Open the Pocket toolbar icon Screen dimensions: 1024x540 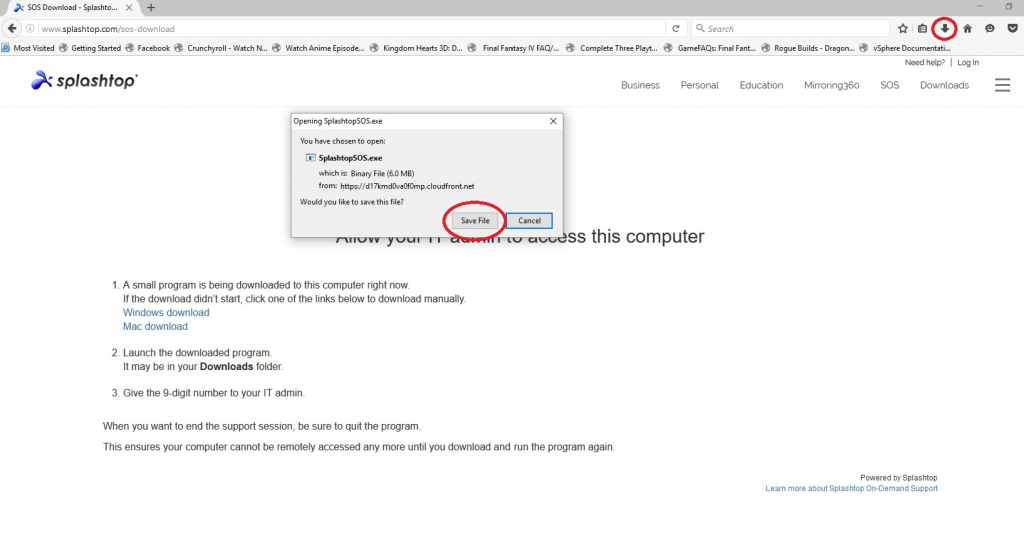pyautogui.click(x=1012, y=29)
